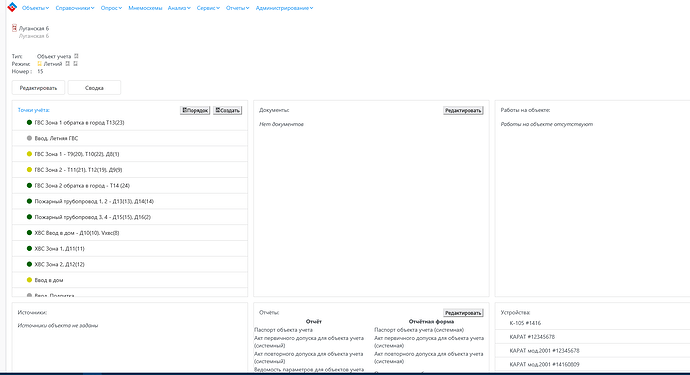The width and height of the screenshot is (690, 375).
Task: Open the Сервис menu
Action: (208, 8)
